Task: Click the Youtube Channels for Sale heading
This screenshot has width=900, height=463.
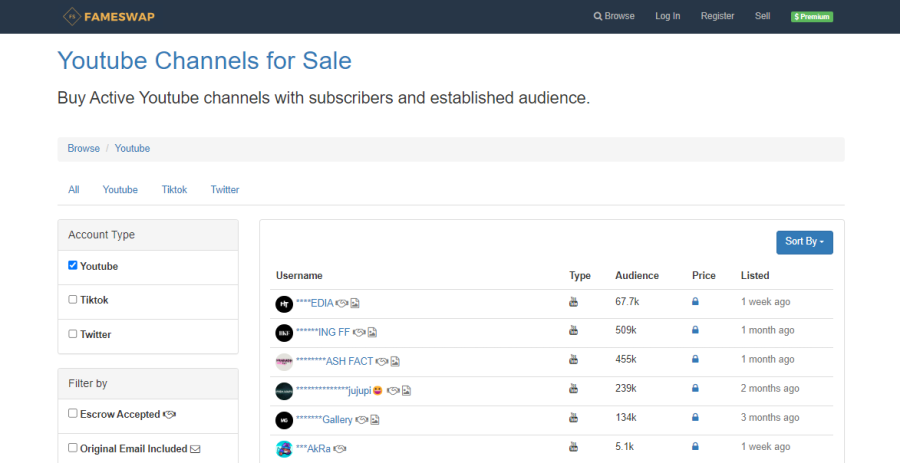Action: pos(204,60)
